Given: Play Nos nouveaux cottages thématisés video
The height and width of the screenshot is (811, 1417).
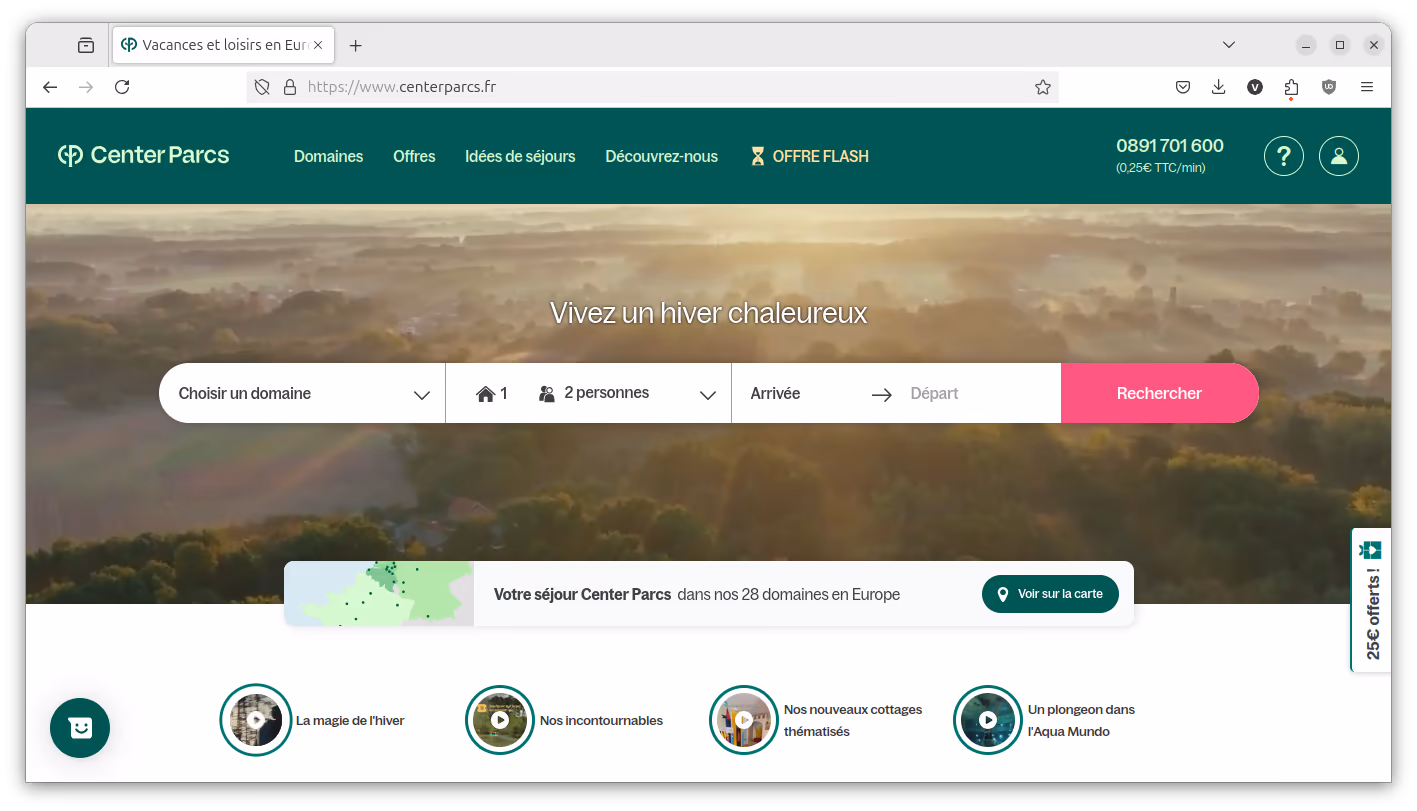Looking at the screenshot, I should pyautogui.click(x=744, y=719).
